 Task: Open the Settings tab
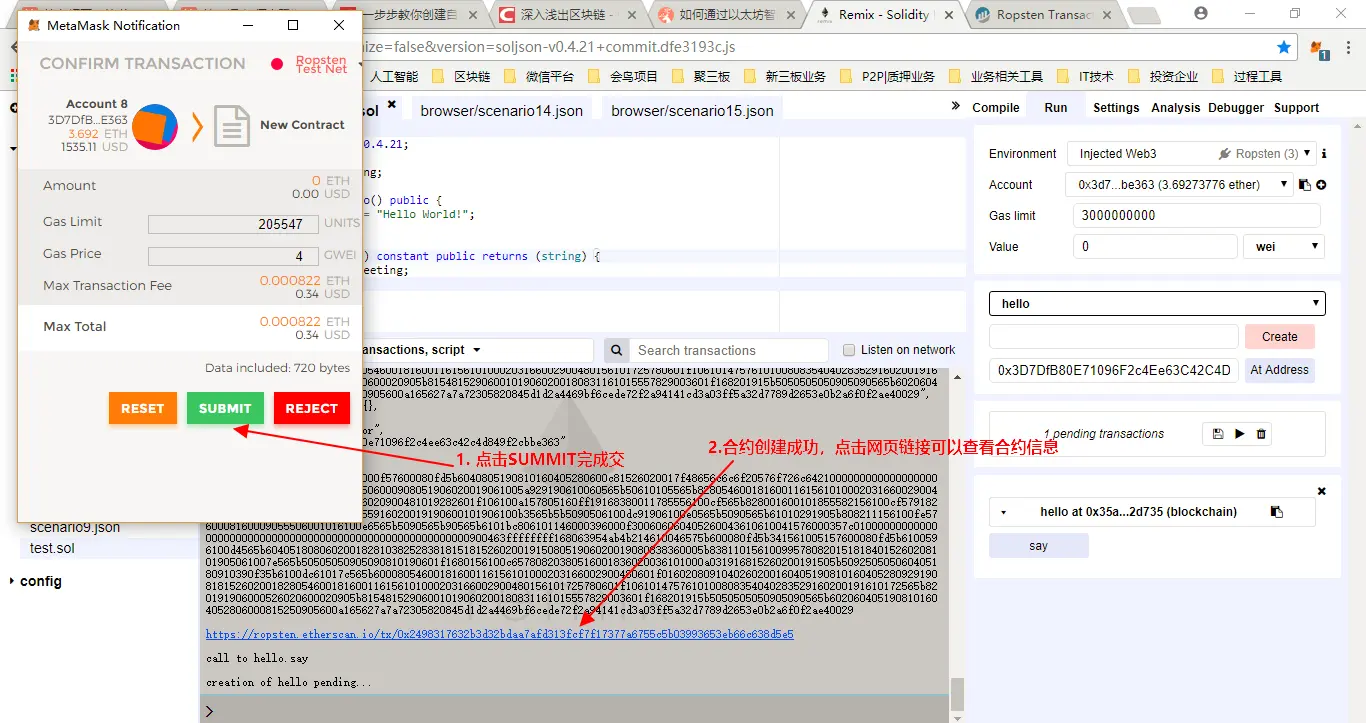1116,107
